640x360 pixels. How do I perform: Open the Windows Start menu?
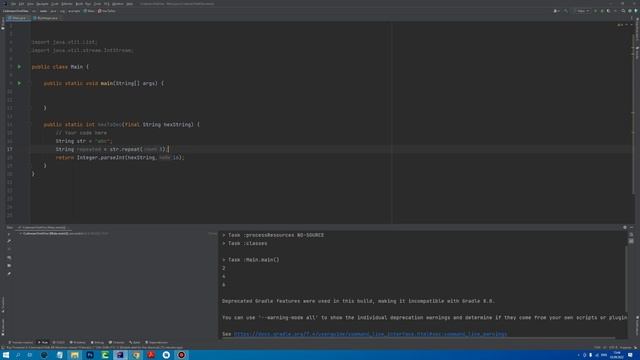click(6, 355)
